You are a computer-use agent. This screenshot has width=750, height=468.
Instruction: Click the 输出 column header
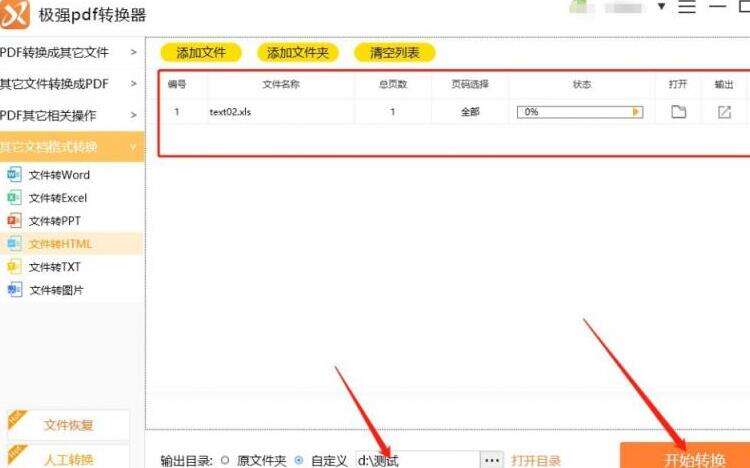(724, 84)
